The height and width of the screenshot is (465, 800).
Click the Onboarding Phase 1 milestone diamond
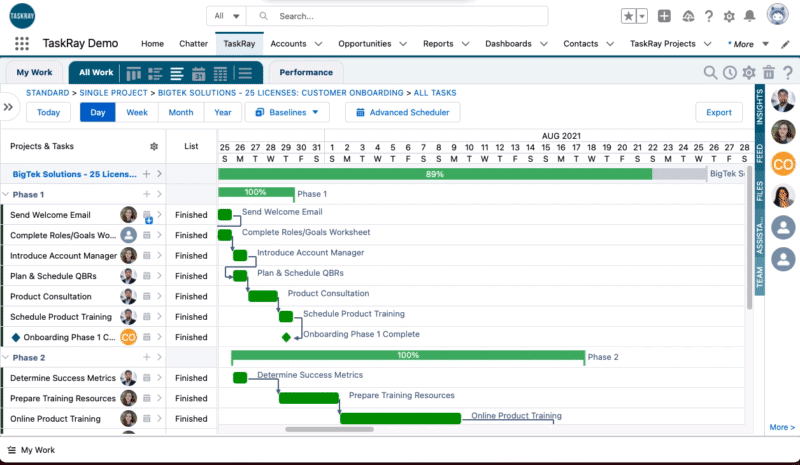point(286,337)
